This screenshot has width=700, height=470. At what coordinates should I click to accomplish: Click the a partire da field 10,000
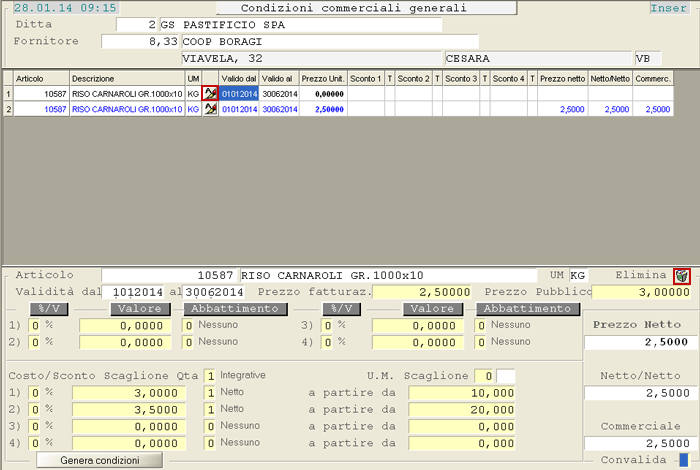click(x=462, y=393)
